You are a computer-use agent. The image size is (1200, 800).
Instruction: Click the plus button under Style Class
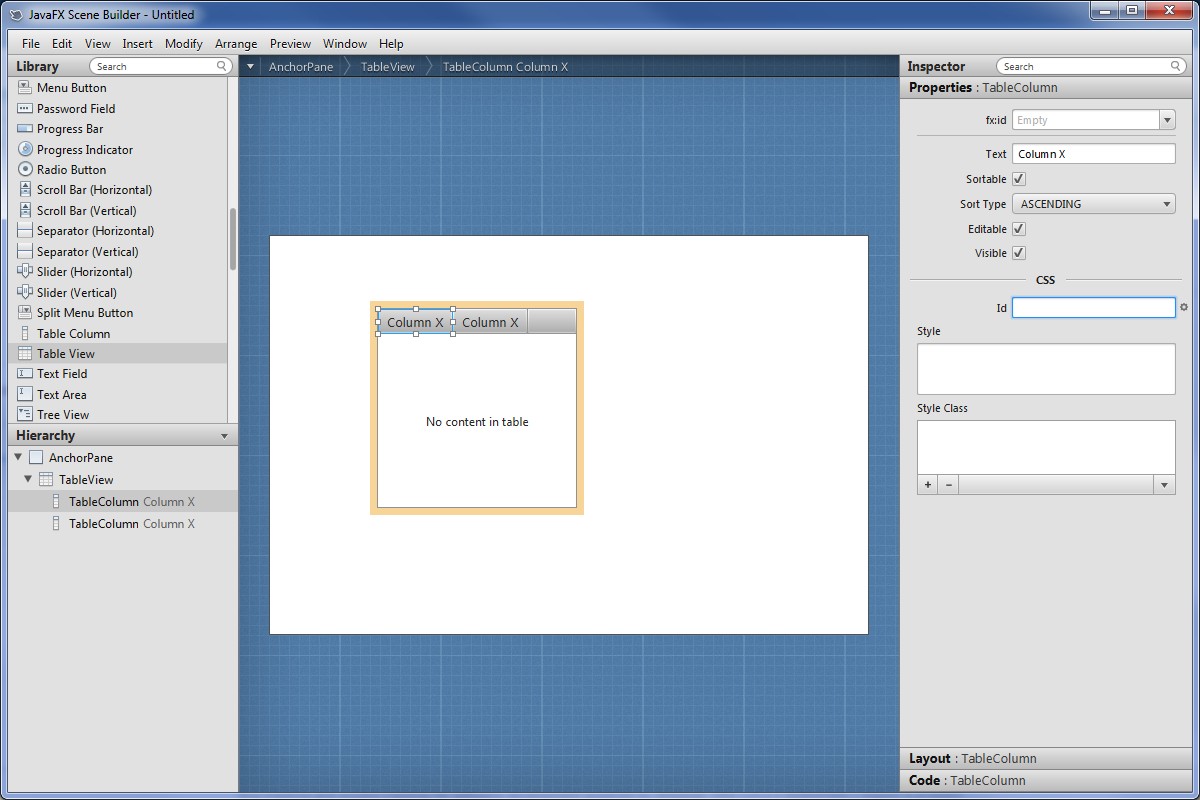tap(927, 485)
